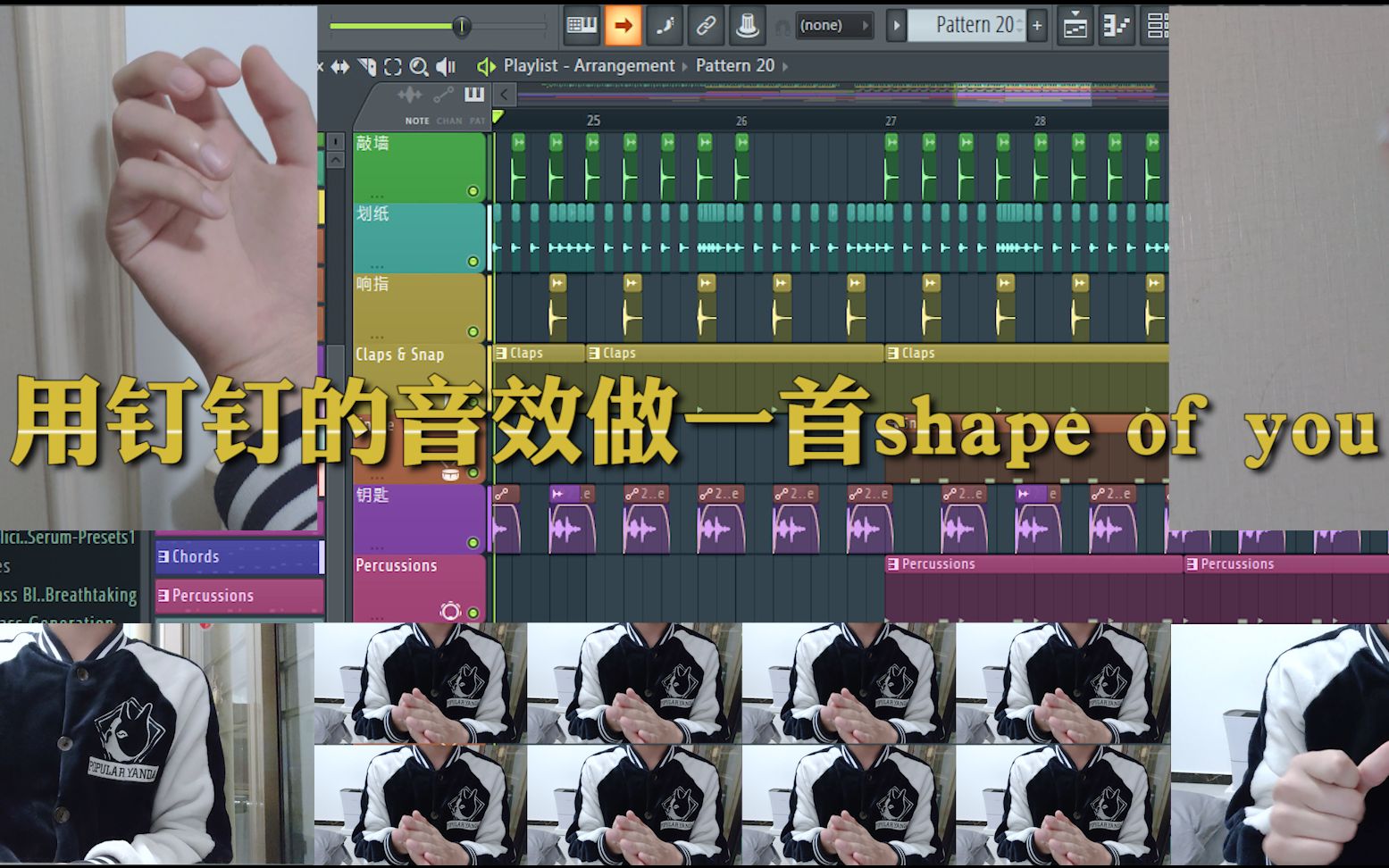Select the NOTE tab

(x=417, y=121)
